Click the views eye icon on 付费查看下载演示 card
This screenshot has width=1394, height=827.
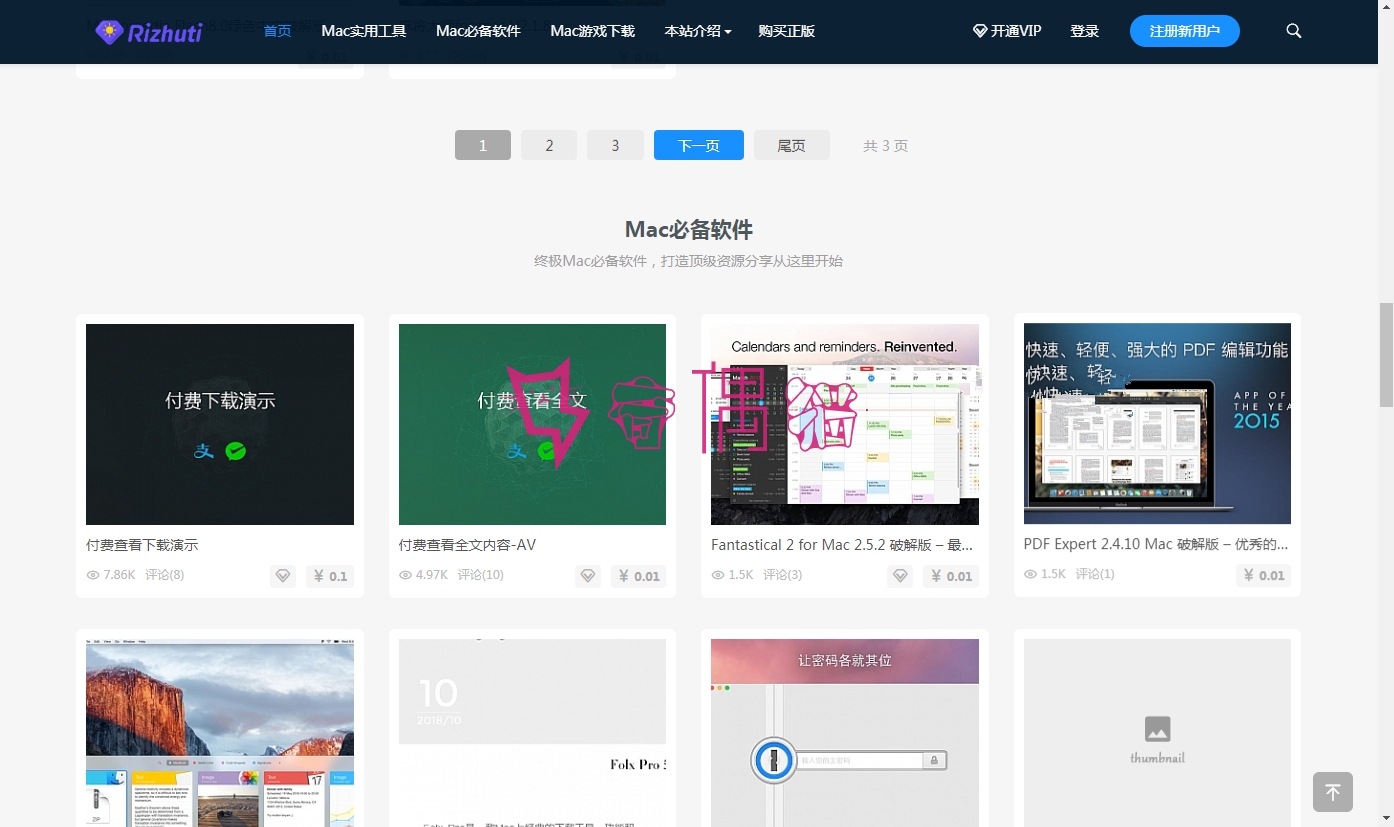[x=93, y=575]
